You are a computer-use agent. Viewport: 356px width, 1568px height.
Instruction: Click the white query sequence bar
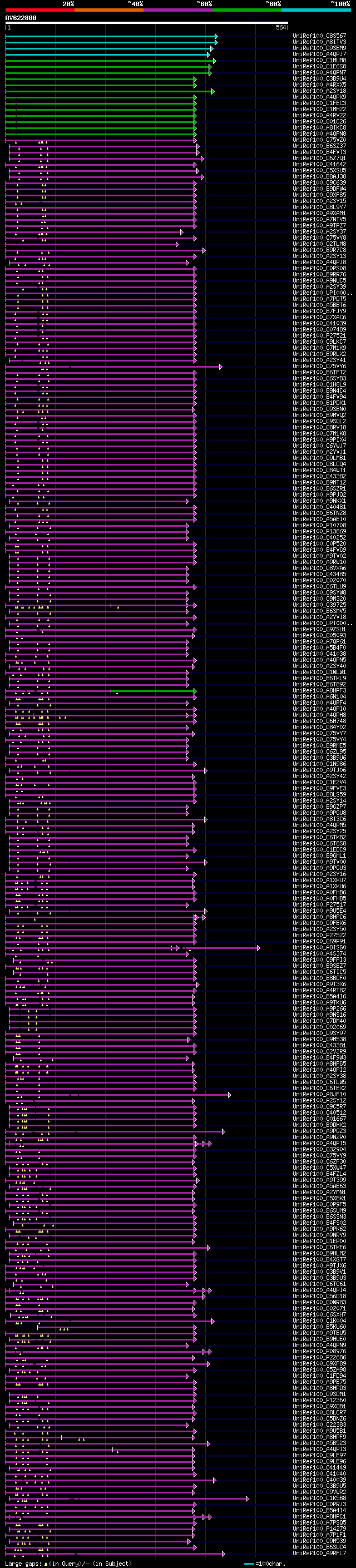[x=147, y=23]
